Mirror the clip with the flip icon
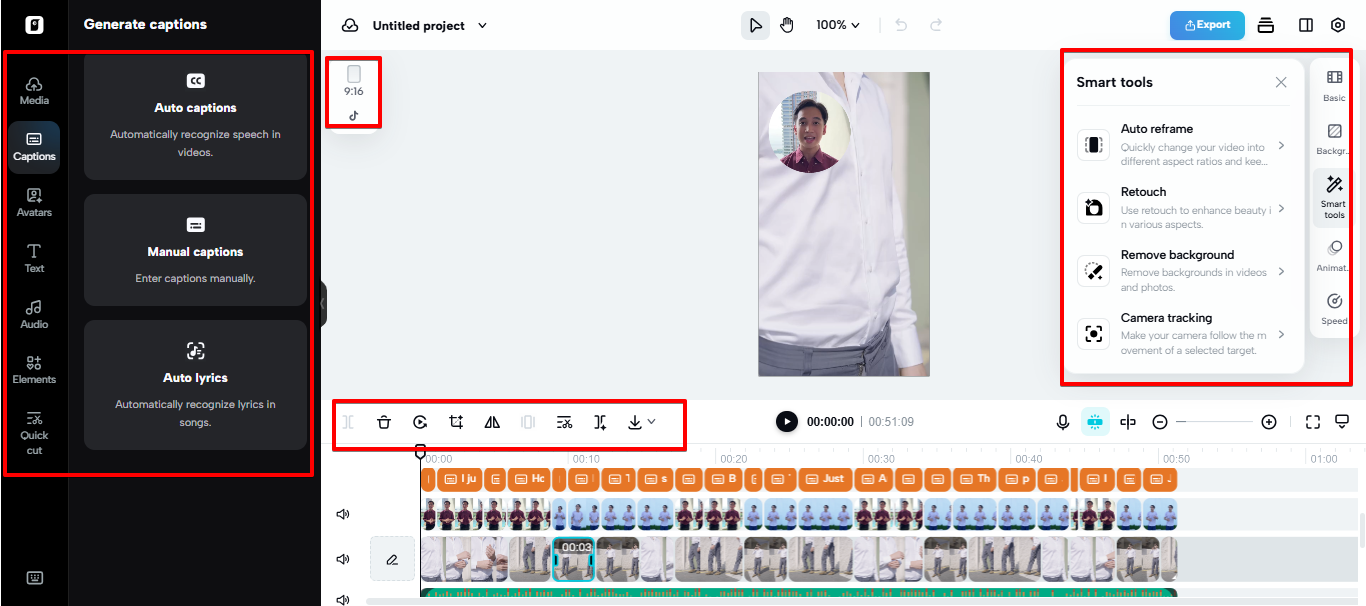Screen dimensions: 1366x606 [492, 421]
